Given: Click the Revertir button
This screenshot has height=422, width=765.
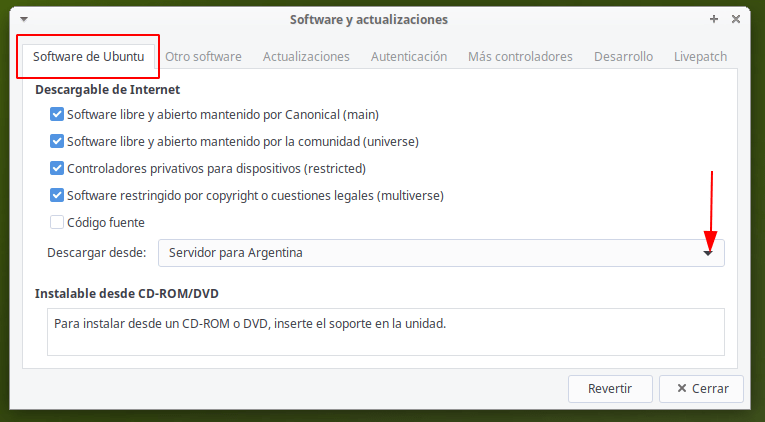Looking at the screenshot, I should [x=610, y=389].
